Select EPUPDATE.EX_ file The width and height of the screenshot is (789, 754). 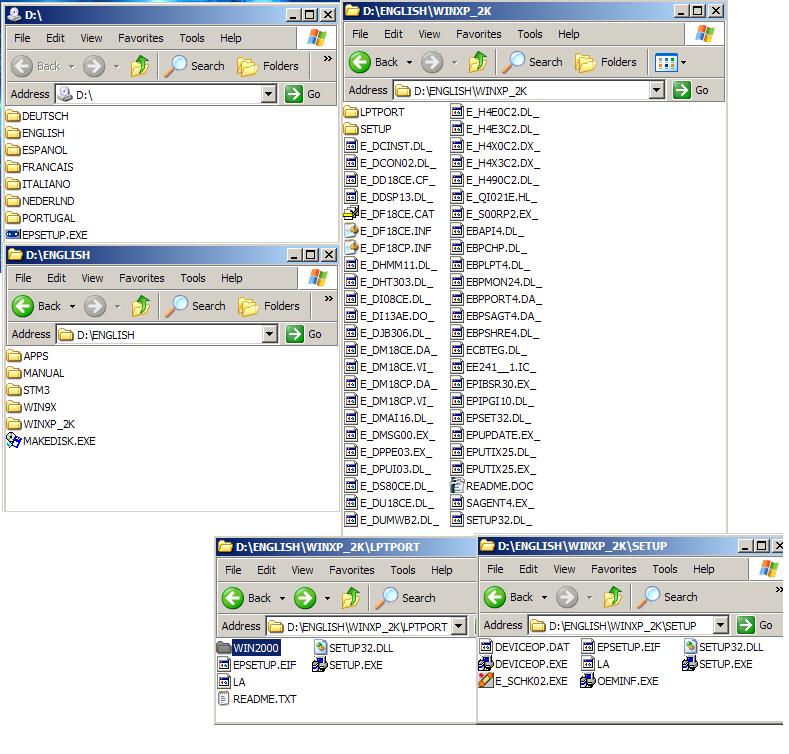point(493,435)
